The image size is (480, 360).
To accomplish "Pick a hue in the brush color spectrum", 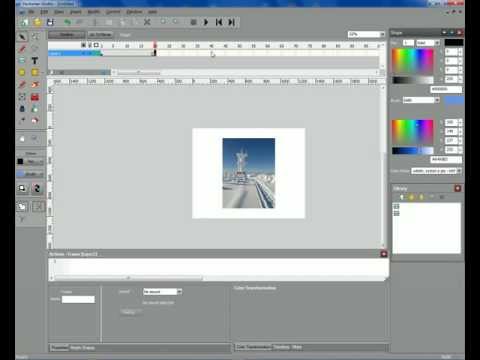I will [x=412, y=132].
